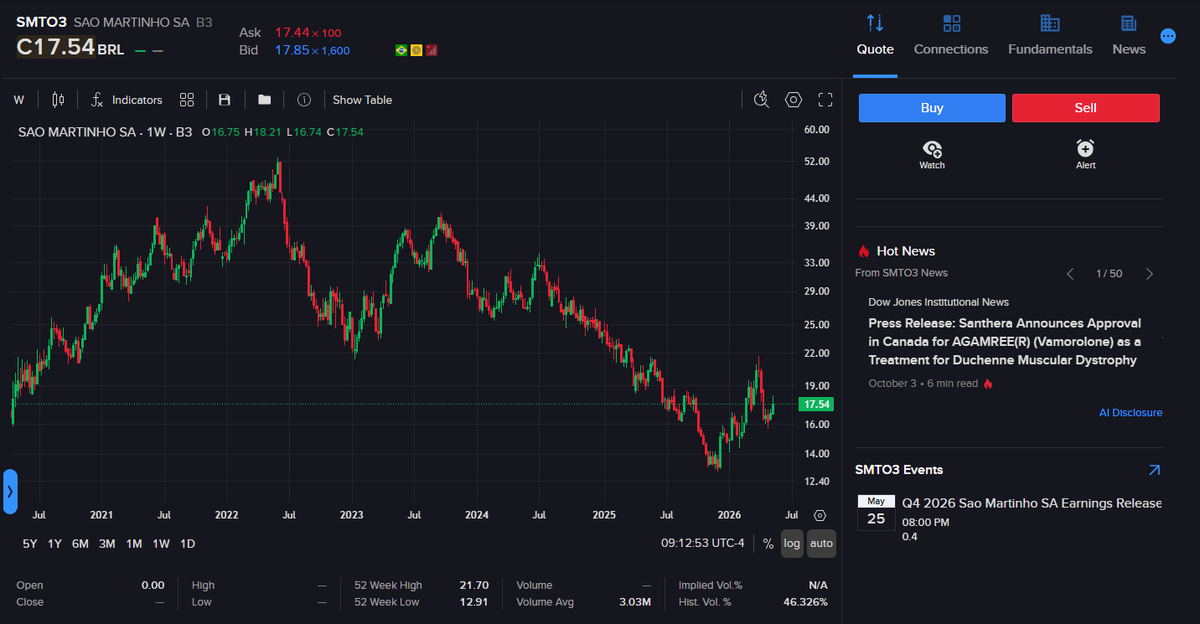Click the Bid price 17.85
Screen dimensions: 1200x624
tap(291, 50)
